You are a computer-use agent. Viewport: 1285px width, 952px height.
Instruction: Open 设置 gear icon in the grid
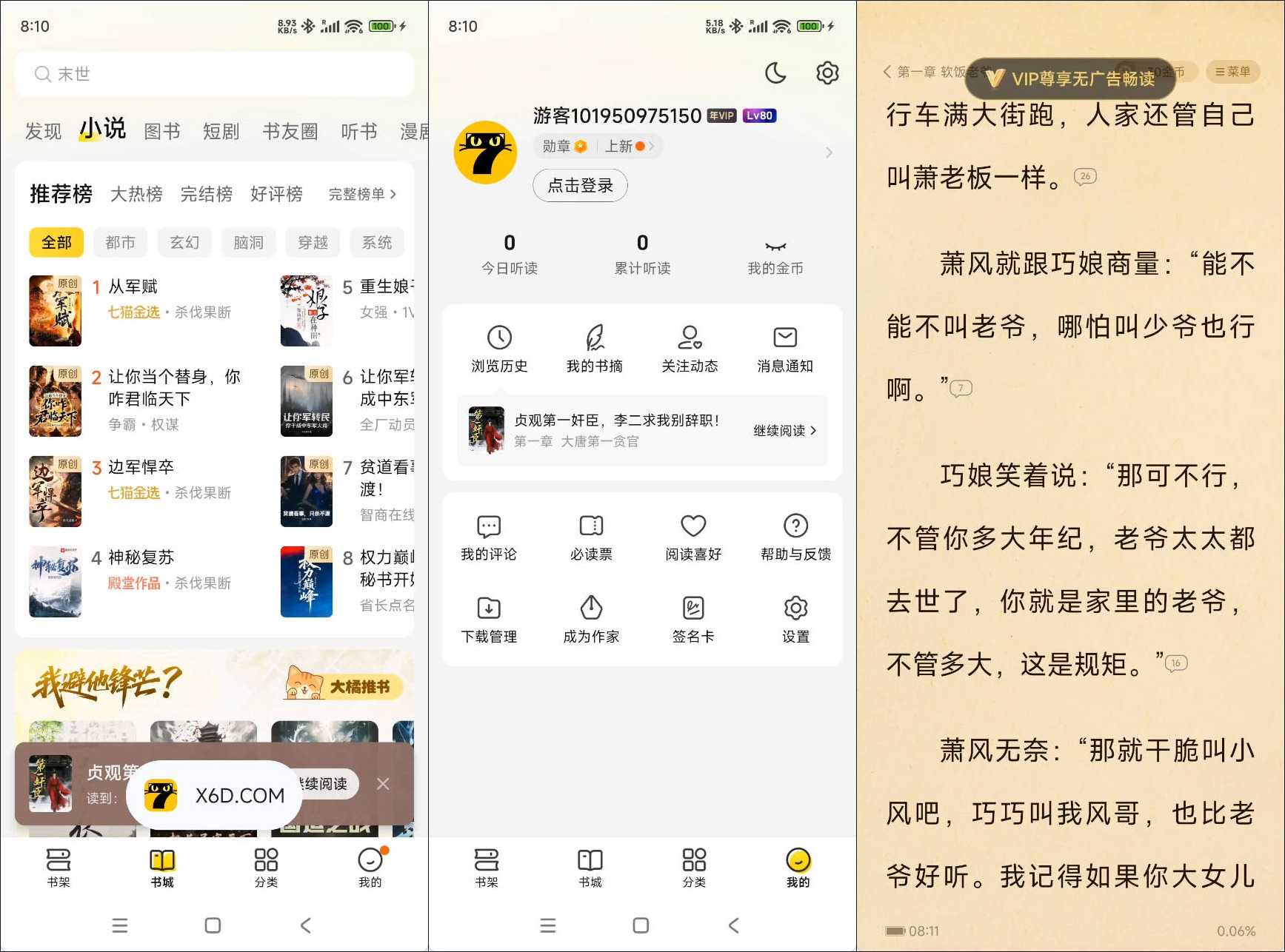point(795,608)
